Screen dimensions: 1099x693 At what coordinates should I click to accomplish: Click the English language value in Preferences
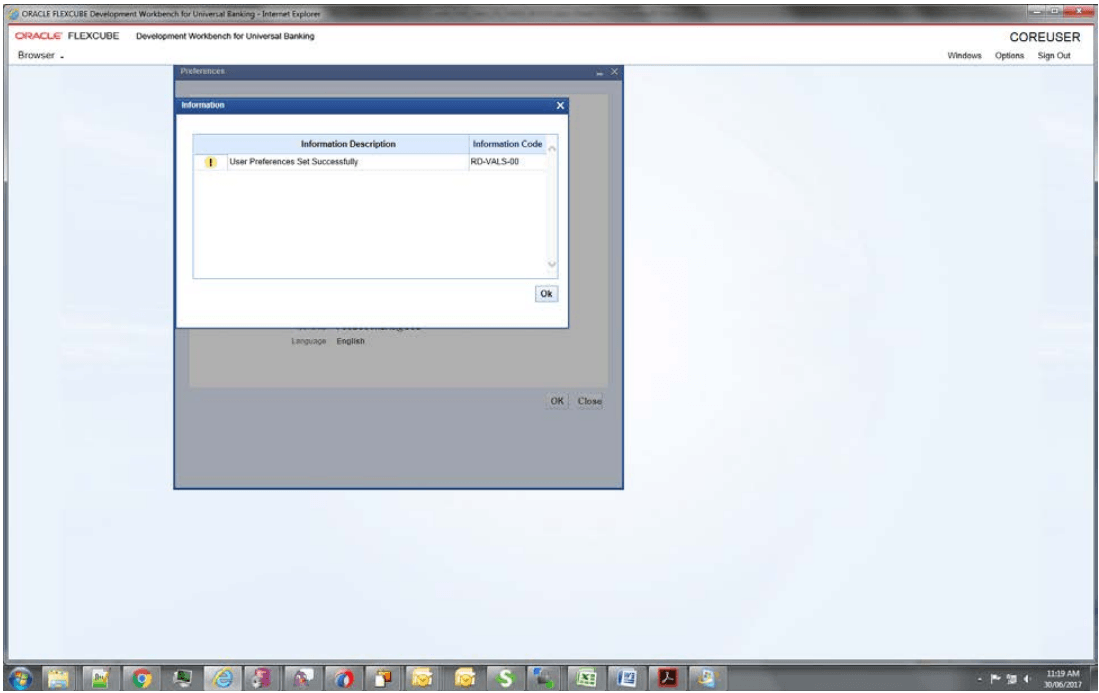350,341
